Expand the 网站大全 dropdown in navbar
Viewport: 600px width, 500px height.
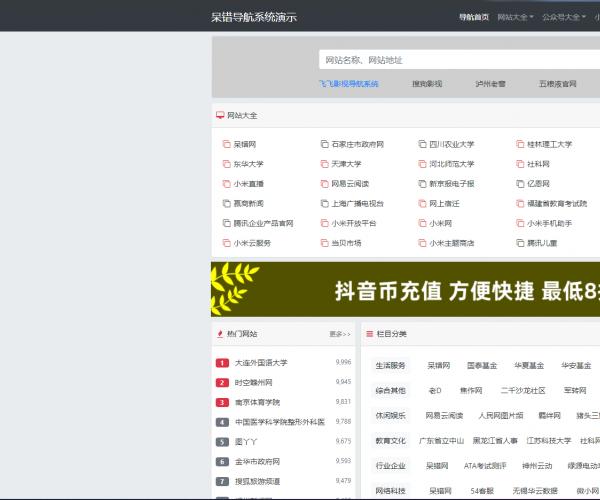[x=515, y=17]
